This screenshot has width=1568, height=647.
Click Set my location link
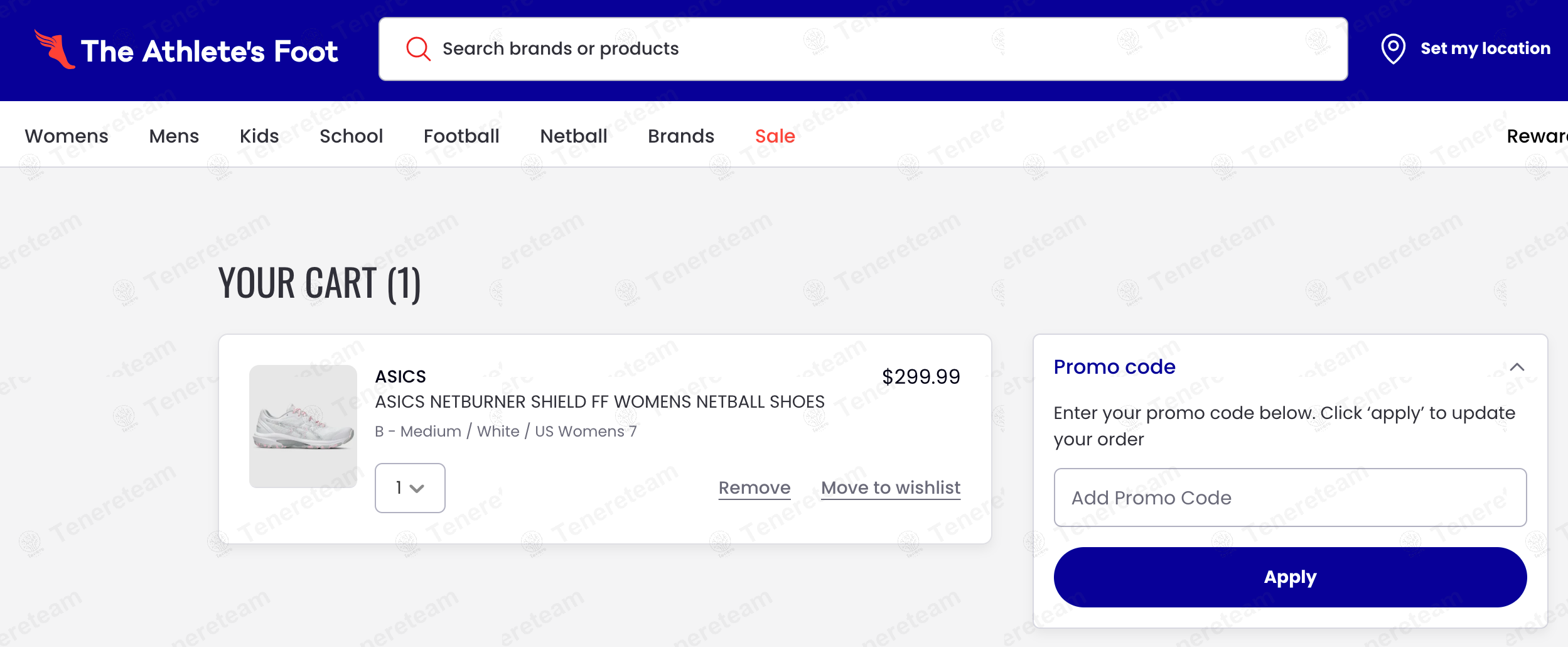coord(1485,48)
